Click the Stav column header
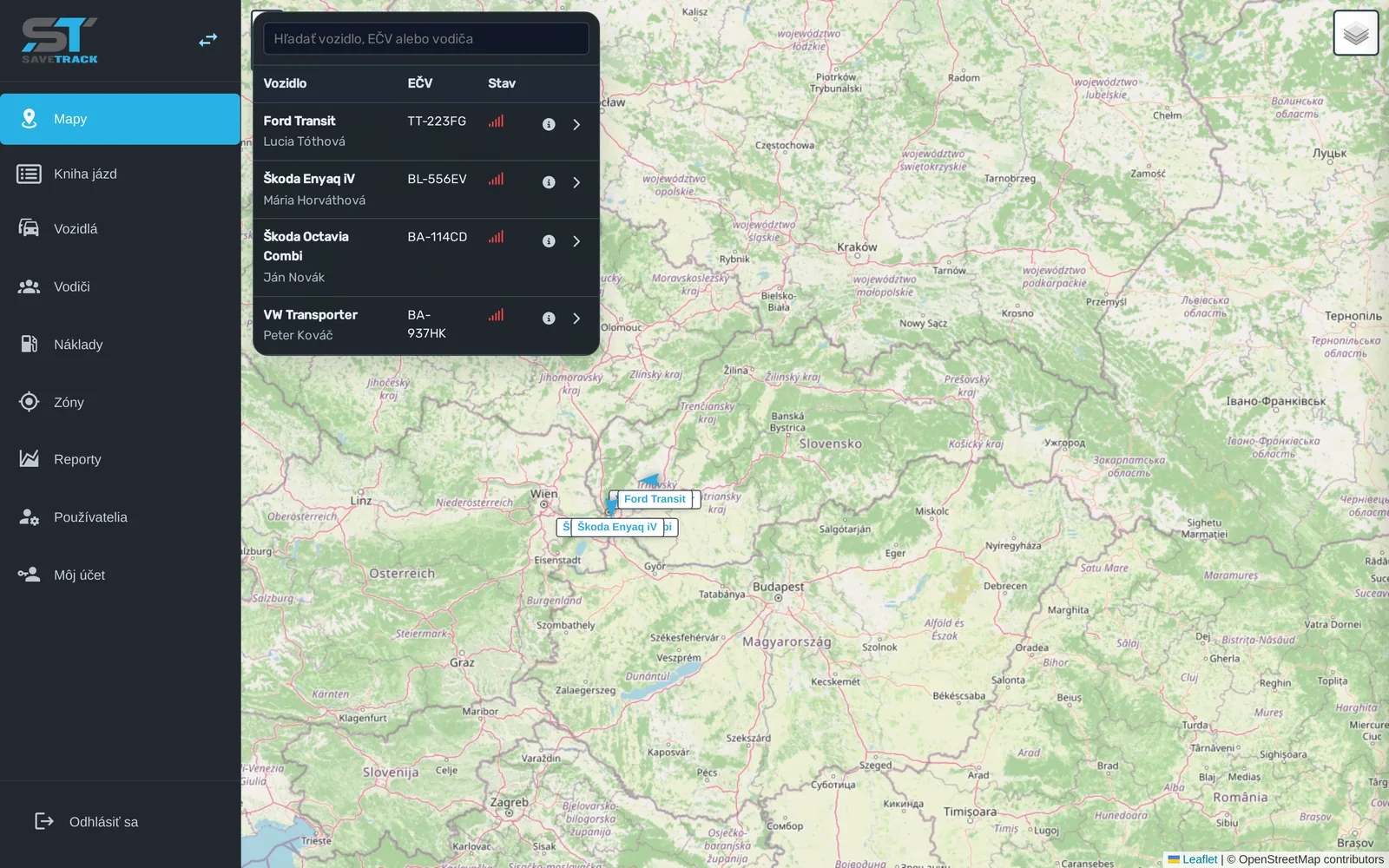Image resolution: width=1389 pixels, height=868 pixels. pos(502,83)
